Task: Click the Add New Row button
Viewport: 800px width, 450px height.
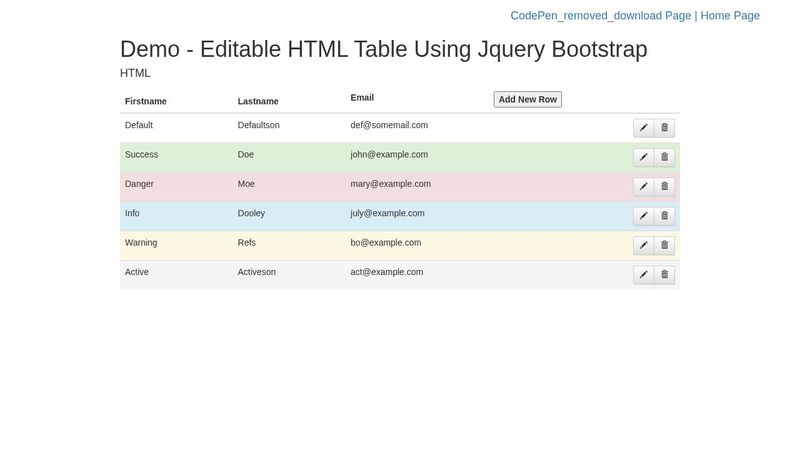Action: click(x=527, y=99)
